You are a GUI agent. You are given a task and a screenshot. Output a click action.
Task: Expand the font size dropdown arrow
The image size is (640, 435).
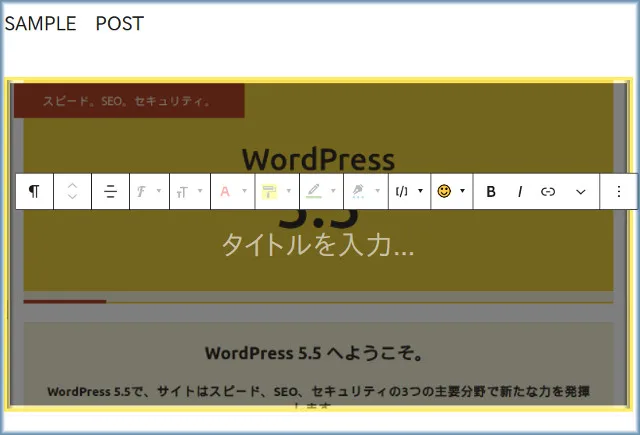point(200,191)
